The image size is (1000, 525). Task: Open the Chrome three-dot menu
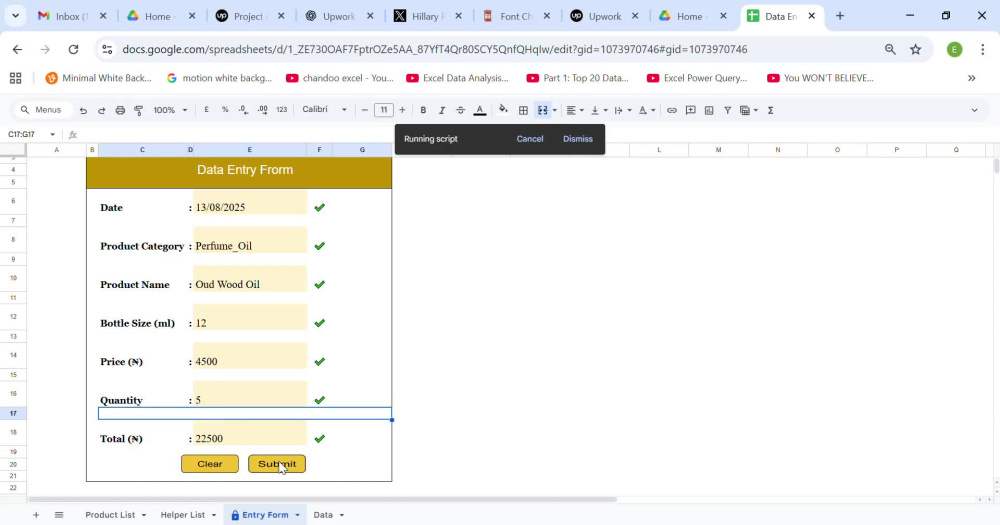point(982,49)
